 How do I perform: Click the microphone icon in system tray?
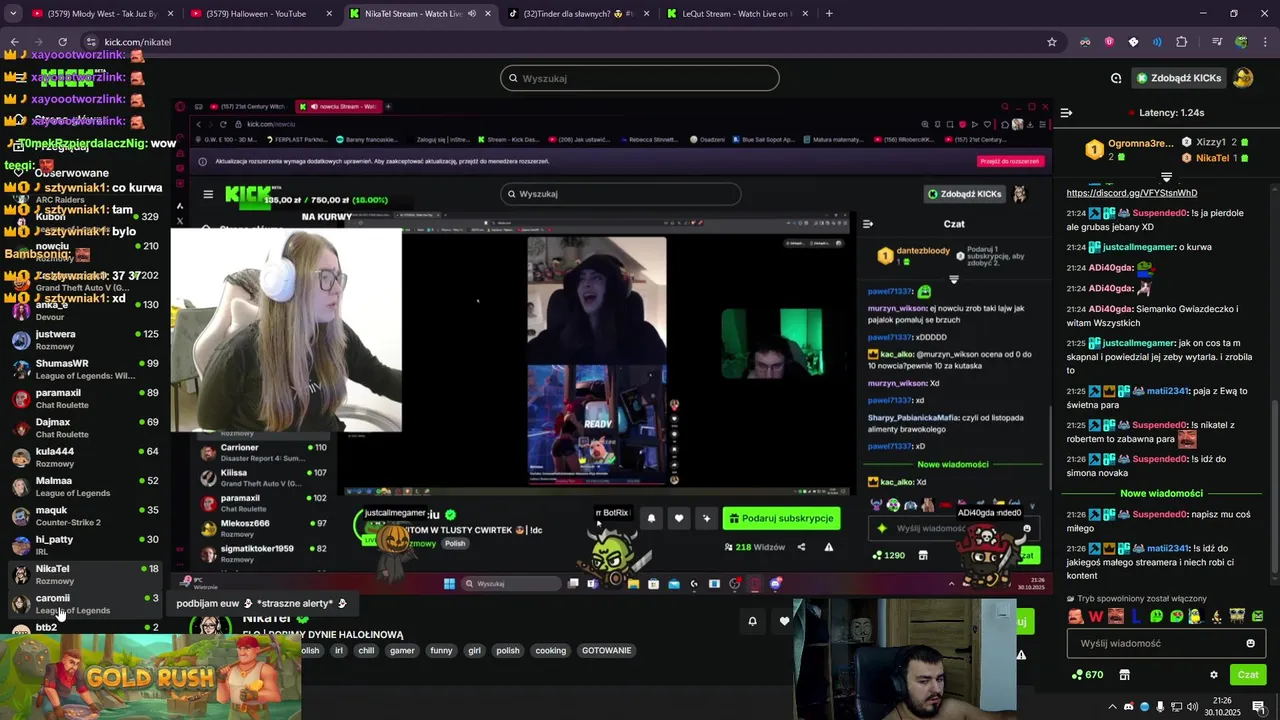1161,707
